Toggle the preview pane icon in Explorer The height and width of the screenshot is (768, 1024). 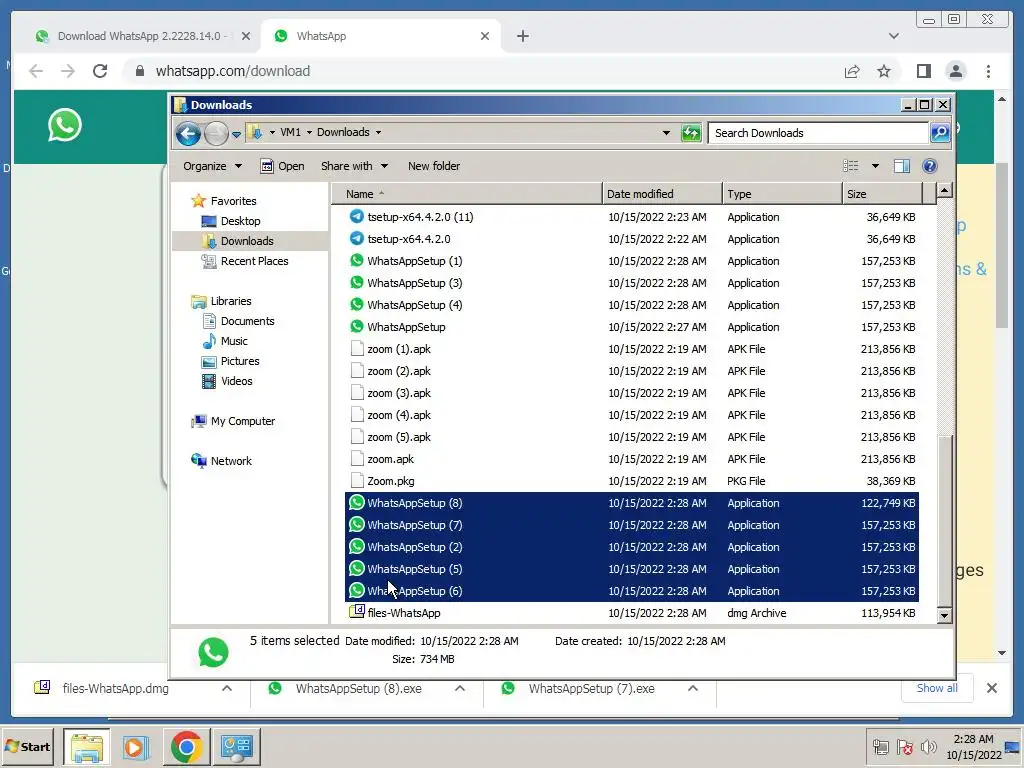902,166
